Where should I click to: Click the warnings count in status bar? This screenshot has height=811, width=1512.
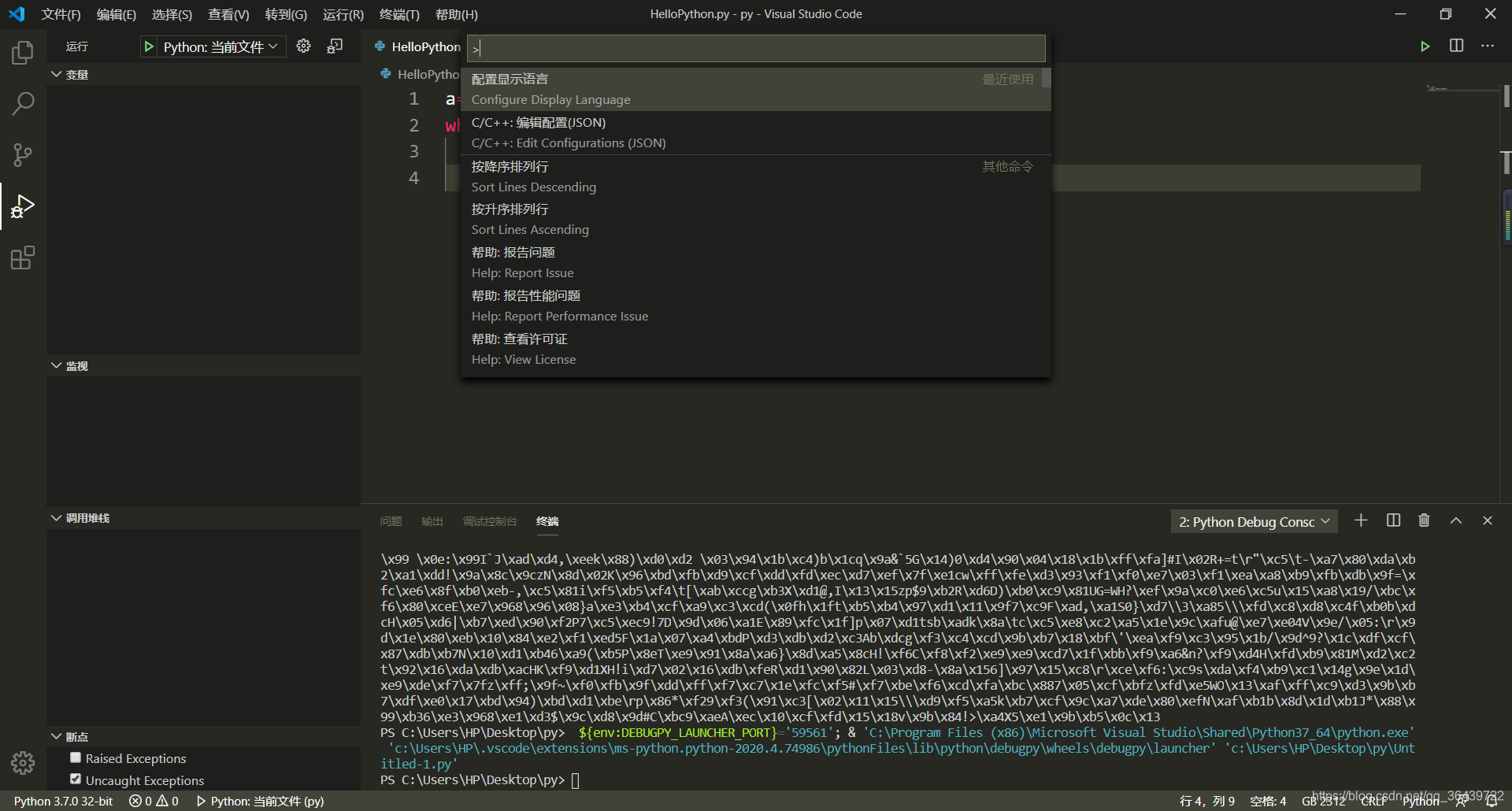pyautogui.click(x=167, y=801)
